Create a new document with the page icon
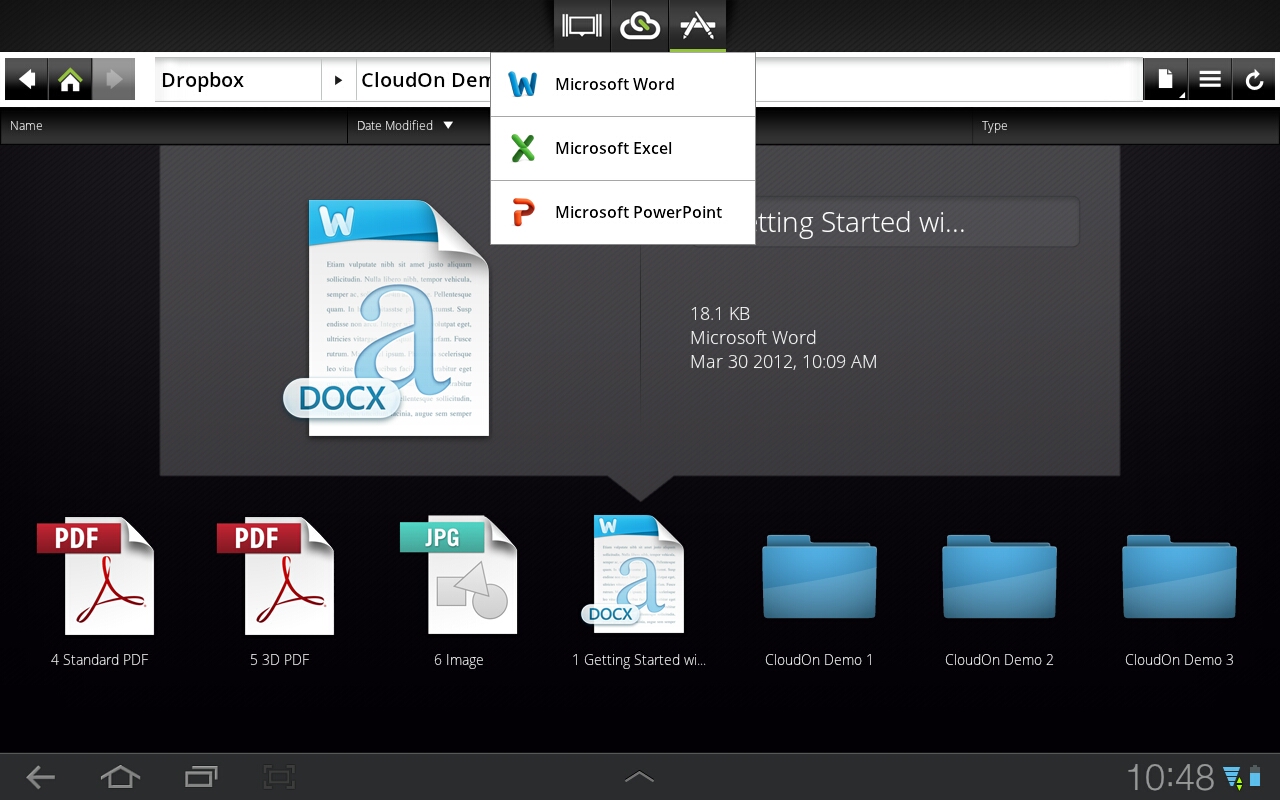This screenshot has width=1280, height=800. tap(1166, 80)
